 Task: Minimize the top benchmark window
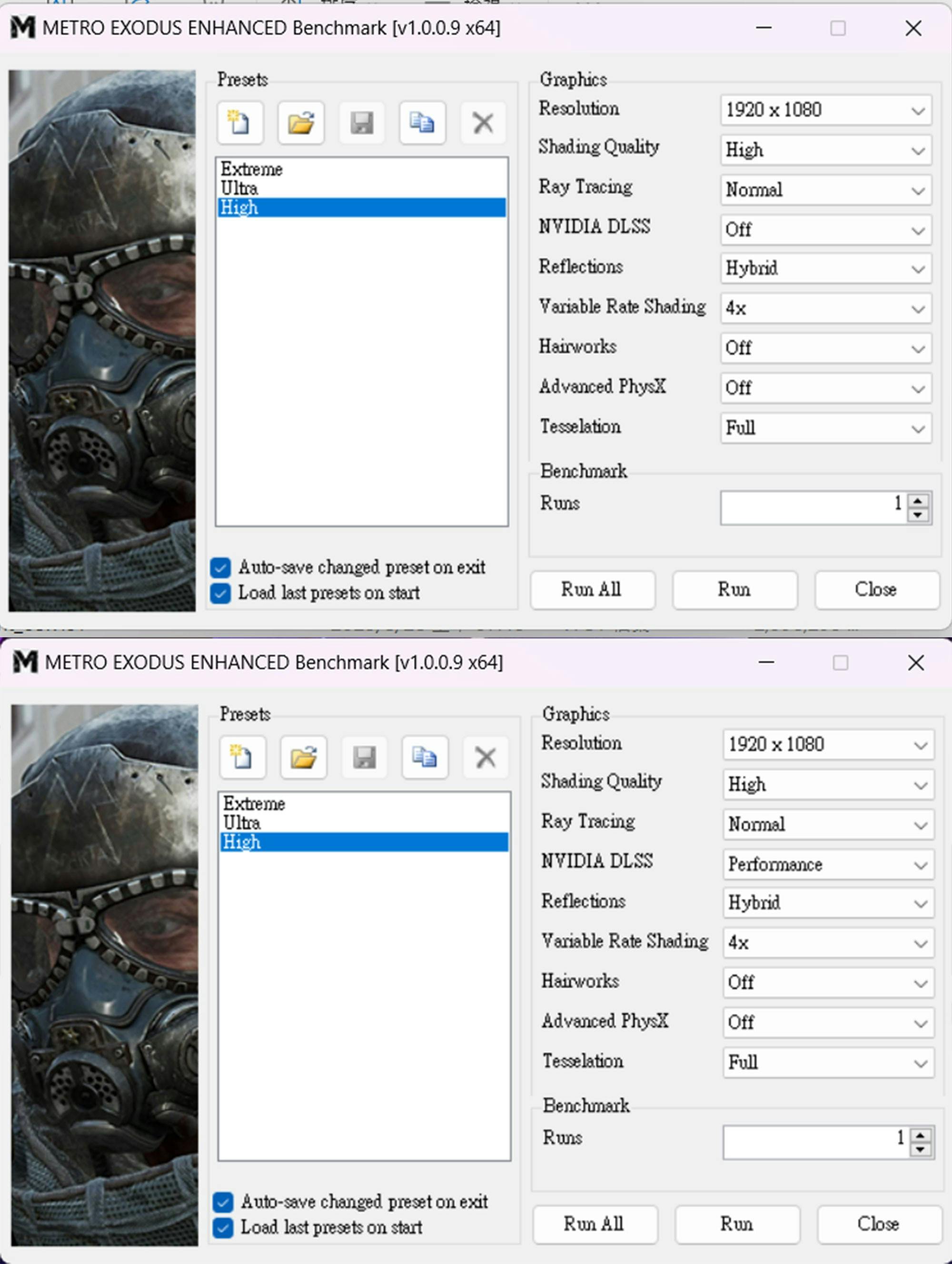click(764, 28)
